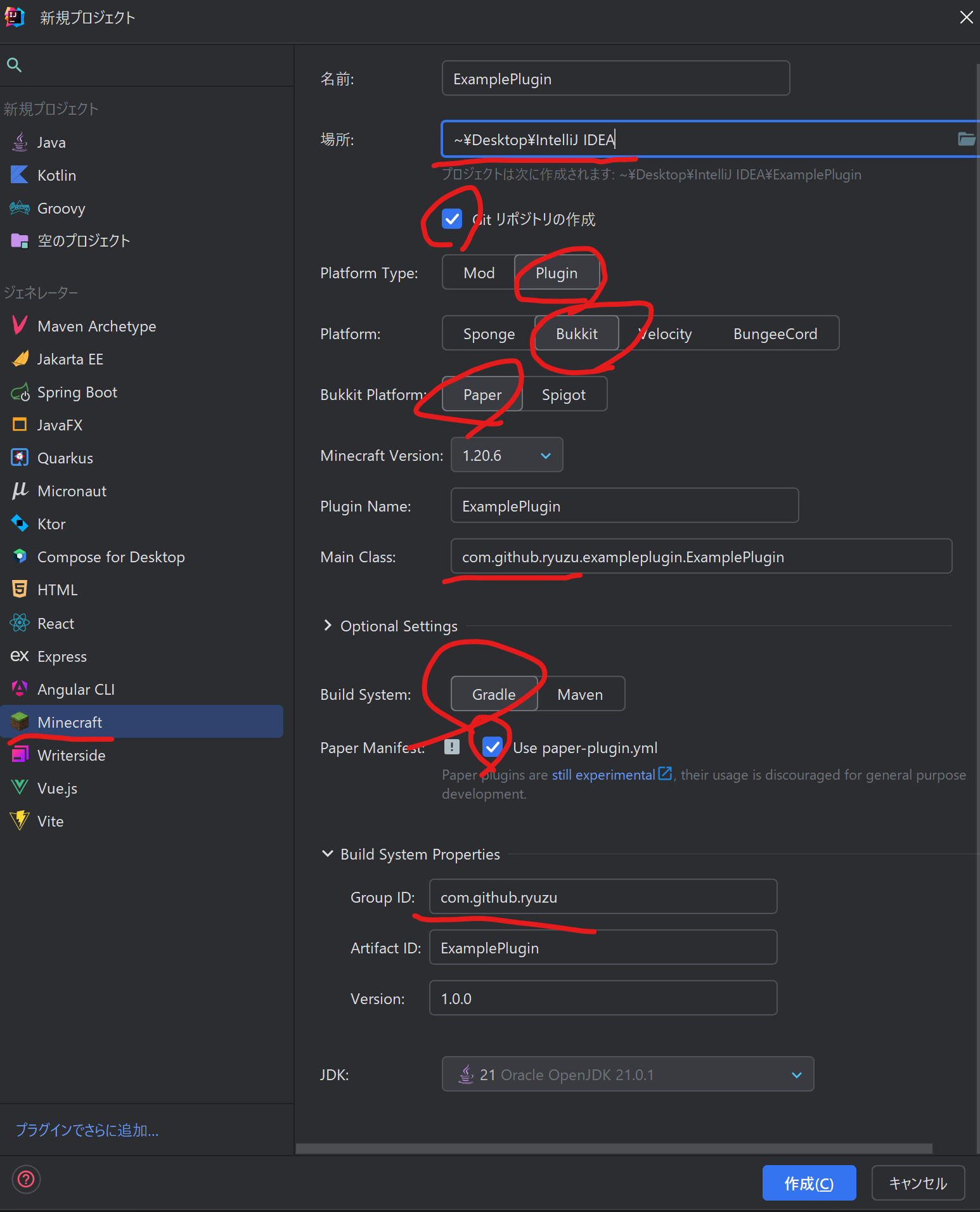Open the Minecraft Version 1.20.6 dropdown
The height and width of the screenshot is (1212, 980).
point(506,455)
